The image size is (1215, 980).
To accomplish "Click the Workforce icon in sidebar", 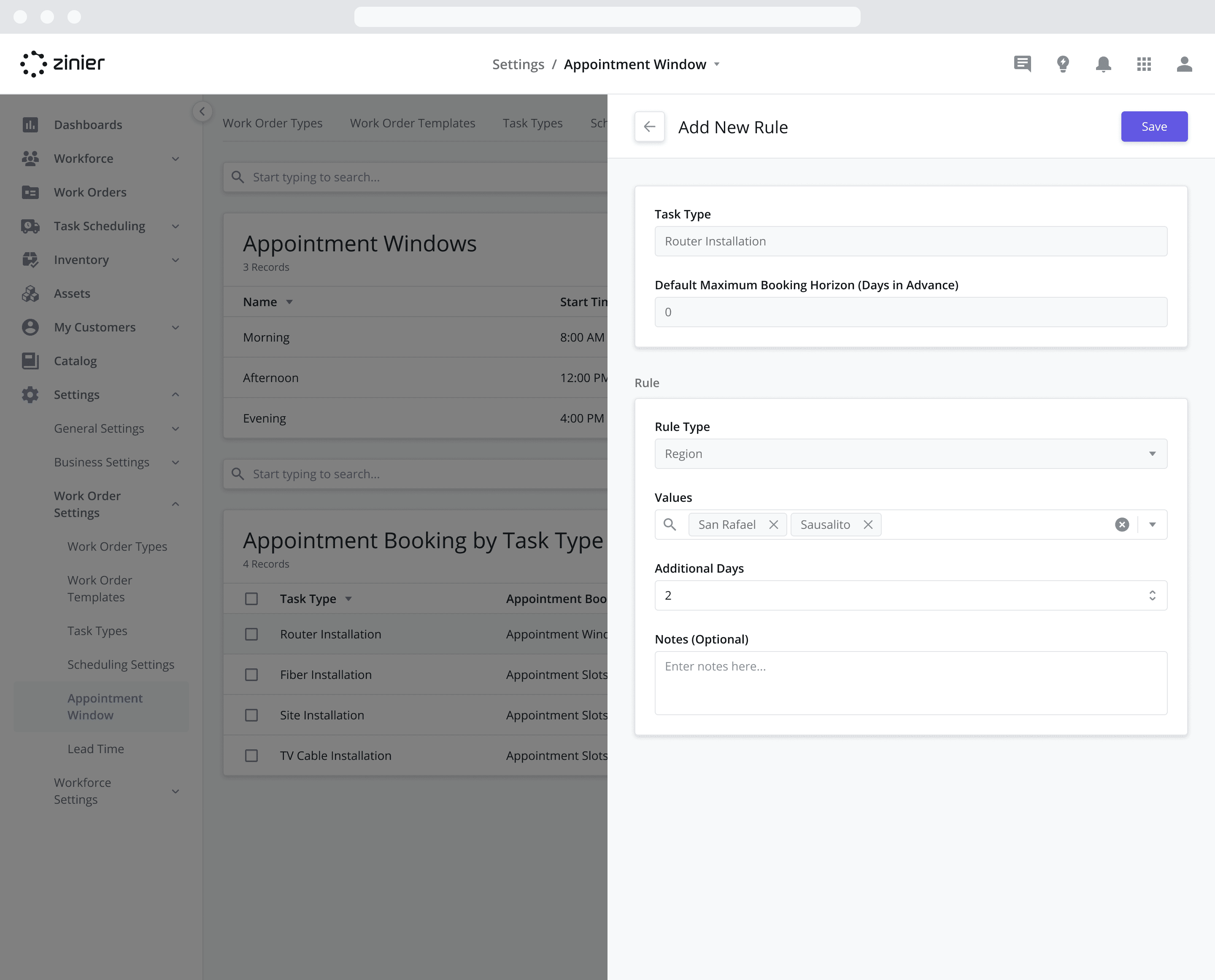I will coord(30,158).
